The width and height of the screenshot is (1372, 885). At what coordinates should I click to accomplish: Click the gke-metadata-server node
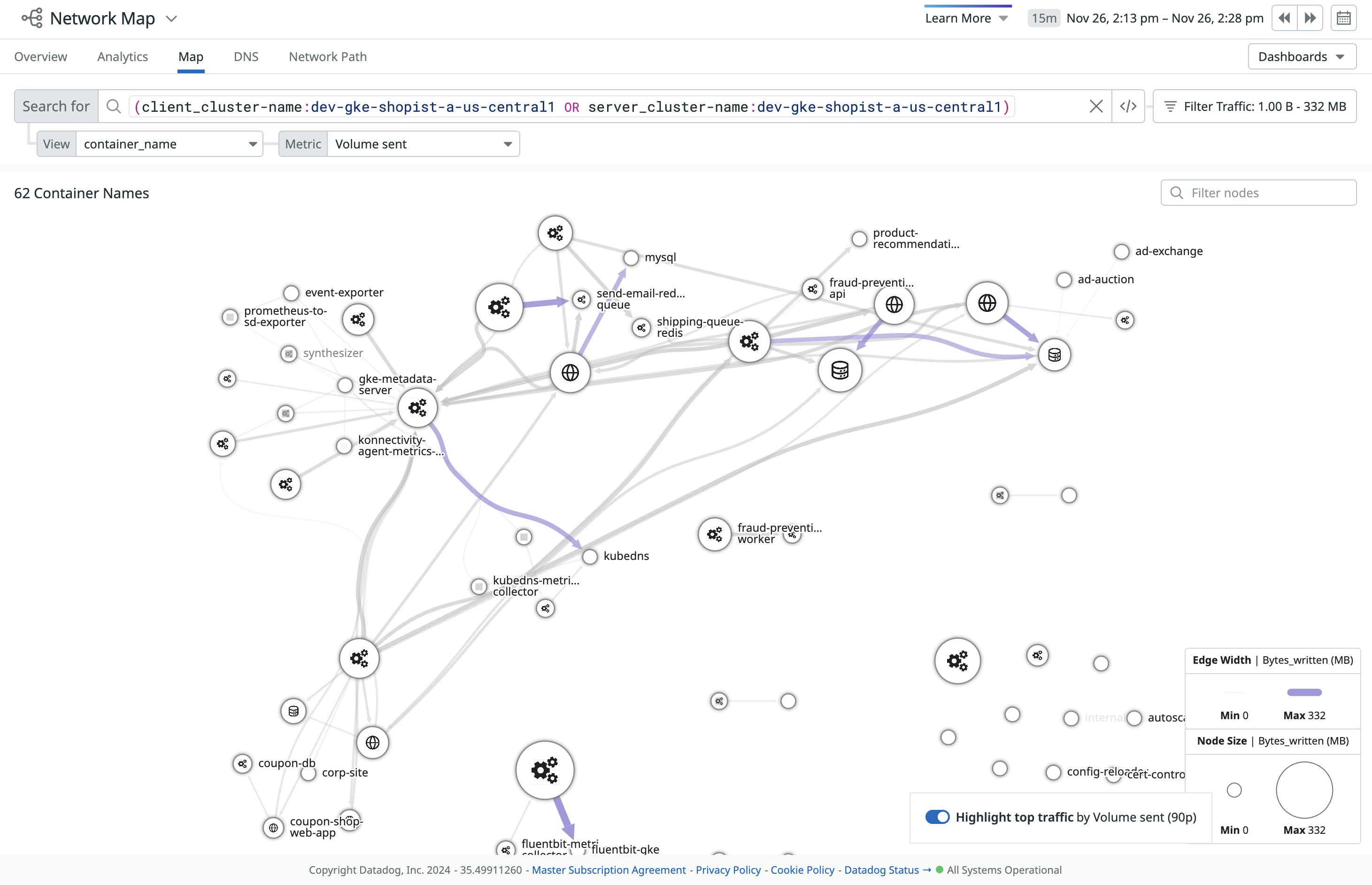(x=345, y=385)
